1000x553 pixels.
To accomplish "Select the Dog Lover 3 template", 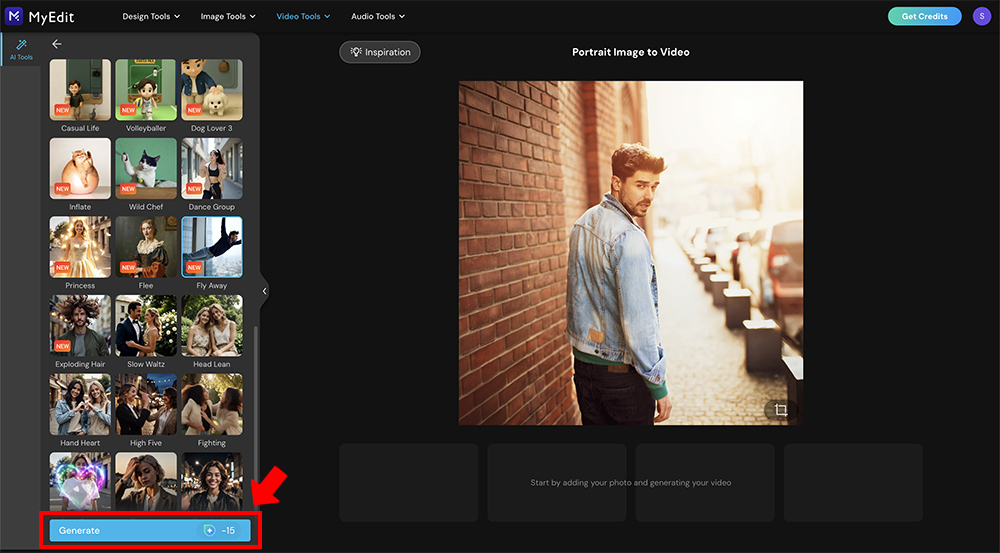I will point(212,91).
